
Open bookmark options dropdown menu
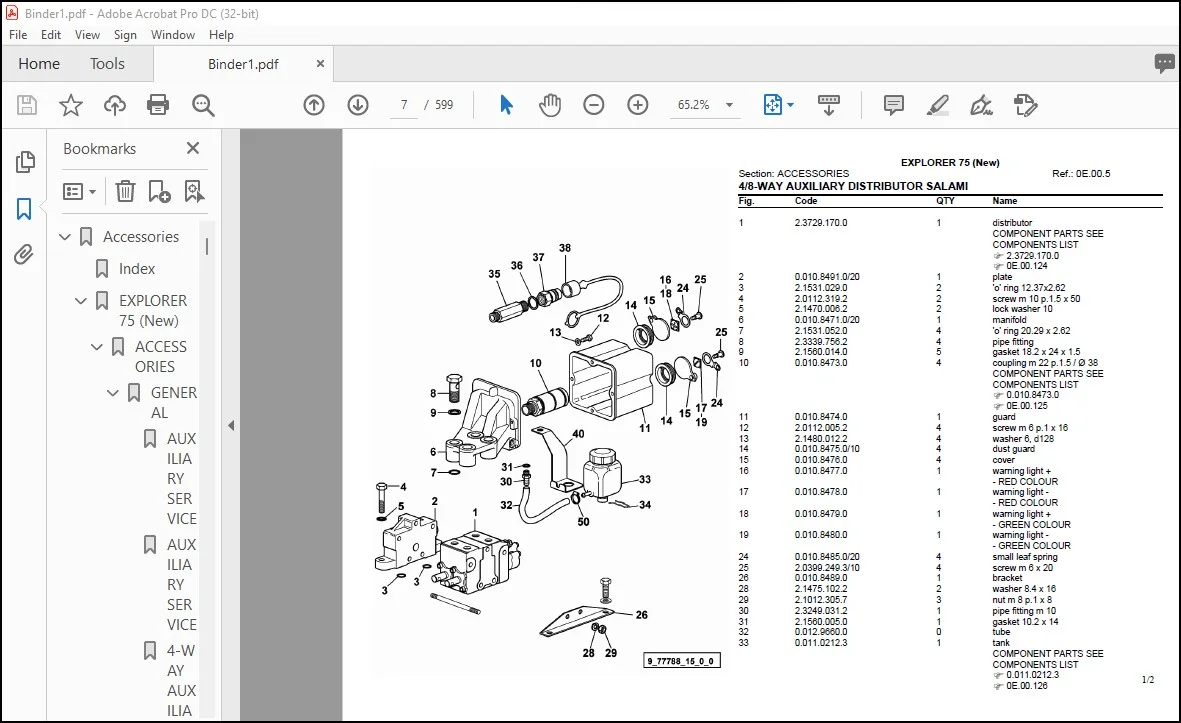click(x=79, y=191)
